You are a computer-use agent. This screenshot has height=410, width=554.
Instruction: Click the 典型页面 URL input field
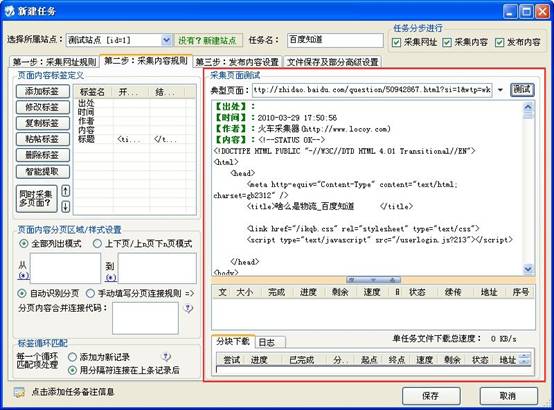(372, 90)
